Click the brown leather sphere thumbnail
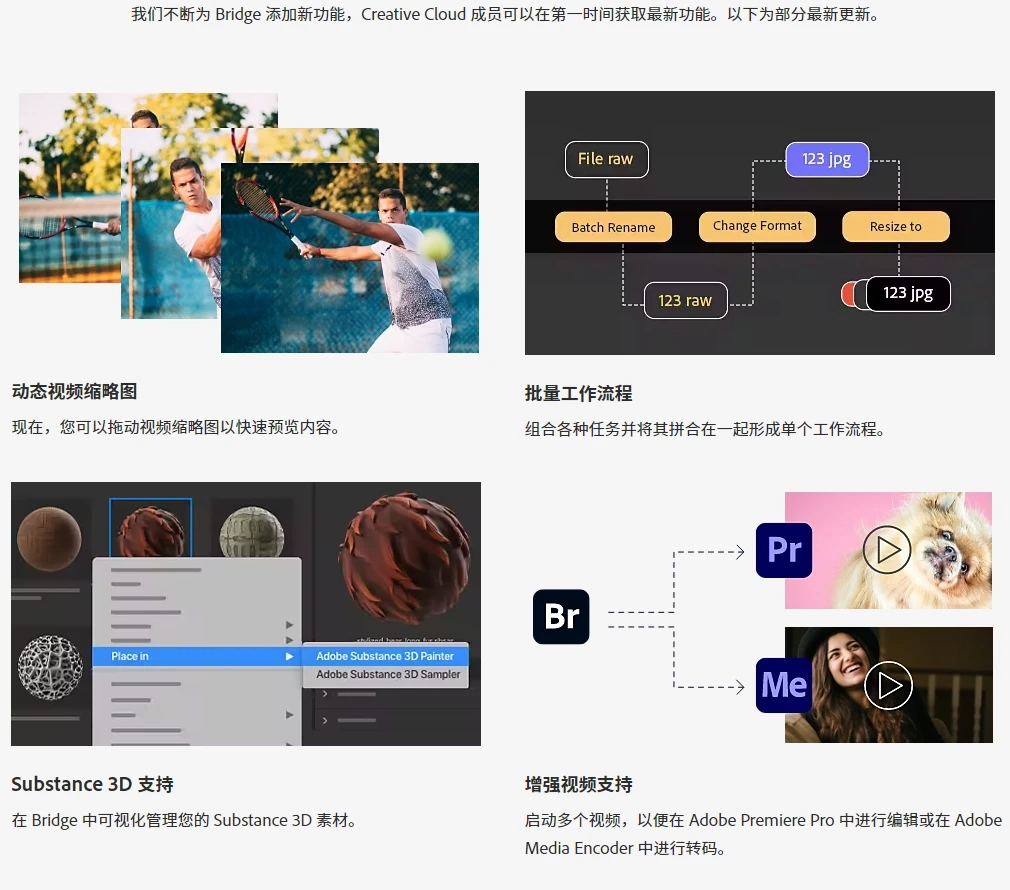The image size is (1010, 890). click(50, 528)
